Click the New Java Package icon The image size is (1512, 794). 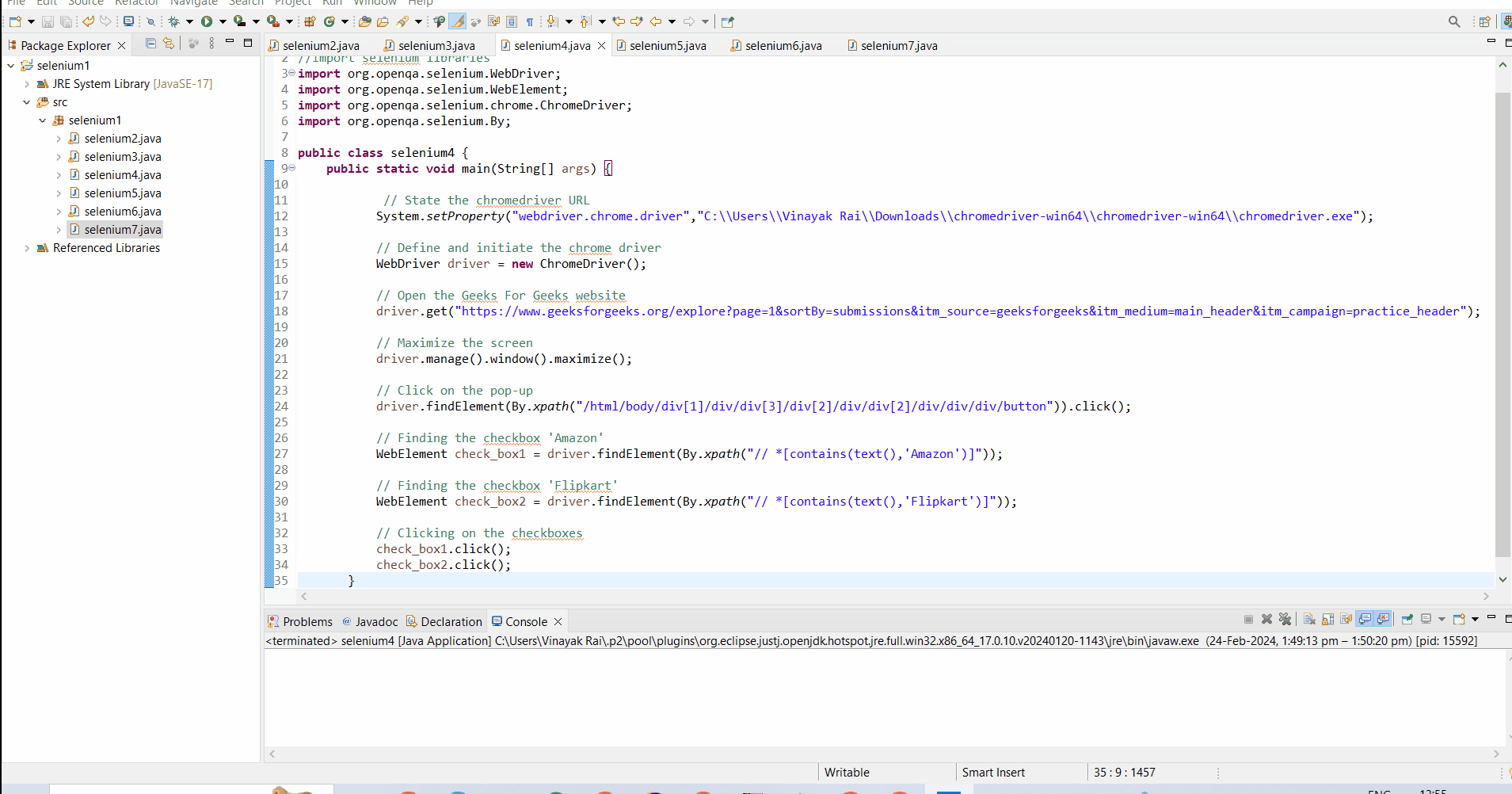310,21
